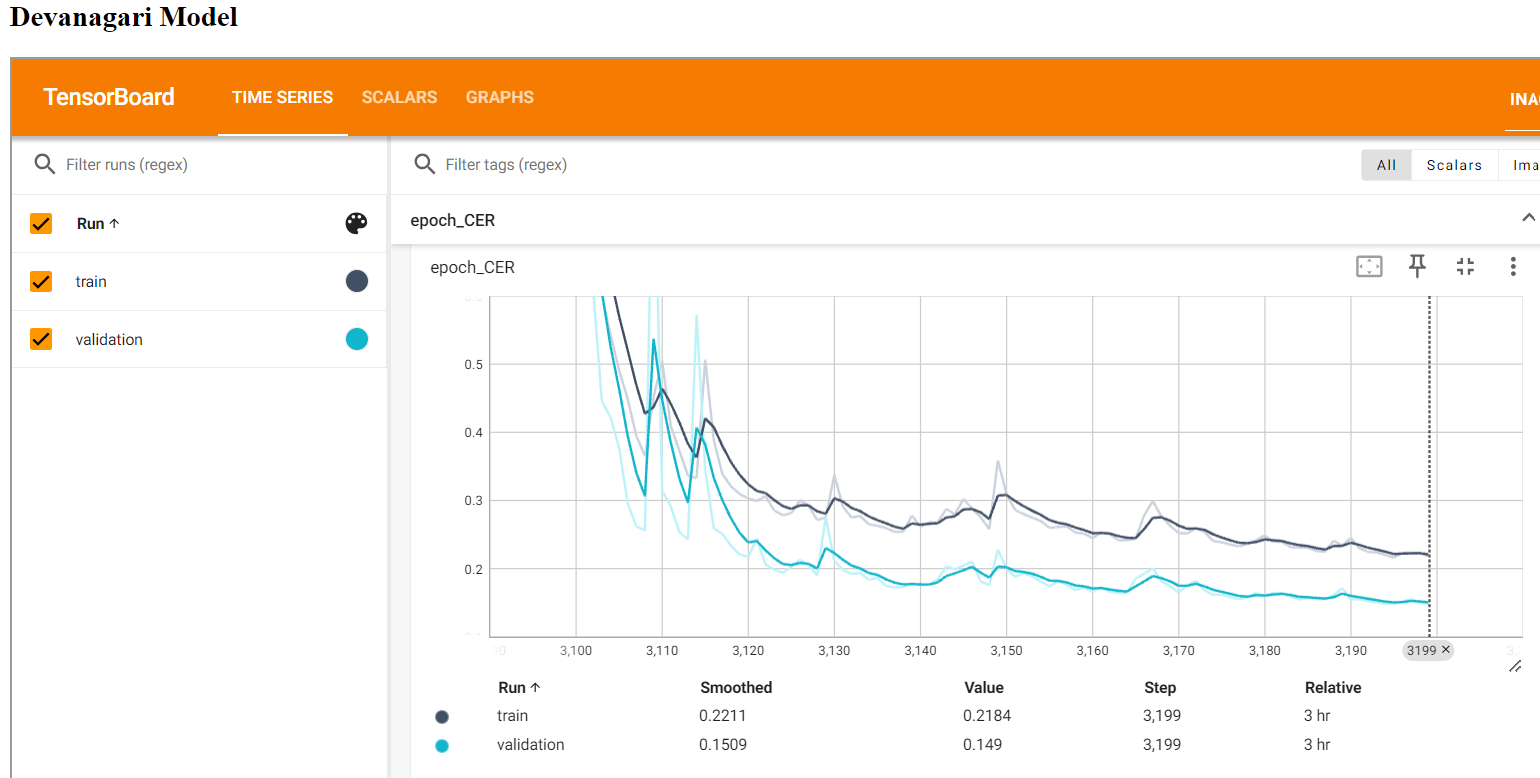Collapse the epoch_CER section
Viewport: 1540px width, 778px height.
pyautogui.click(x=1526, y=218)
